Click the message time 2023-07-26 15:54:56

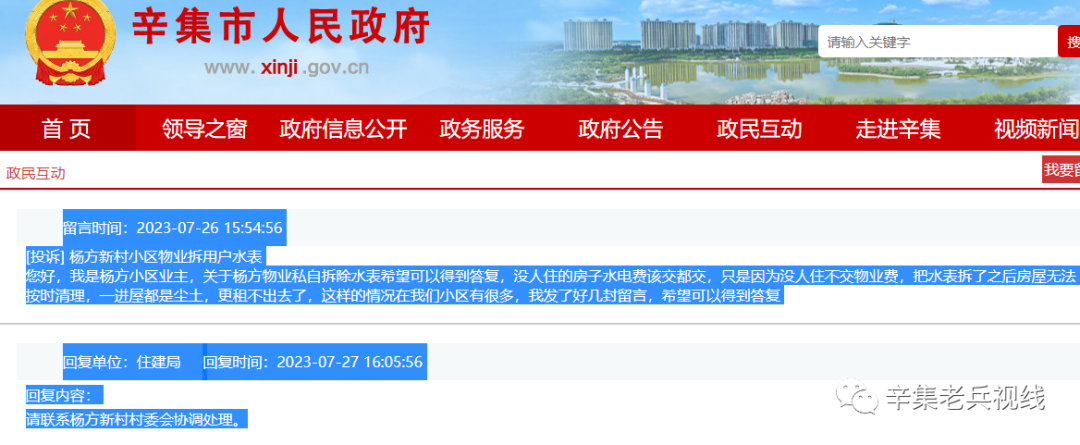point(209,227)
